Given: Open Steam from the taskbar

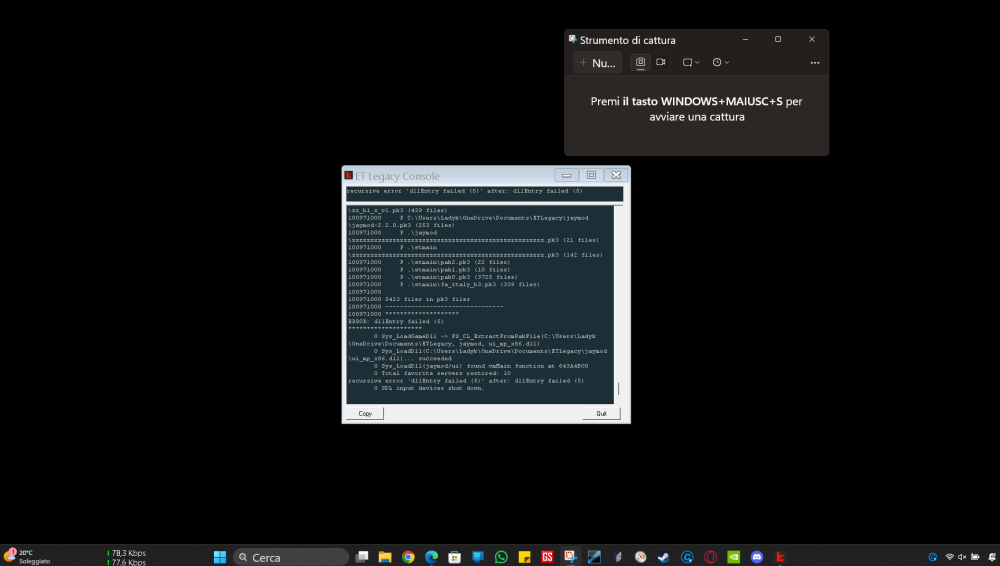Looking at the screenshot, I should point(664,557).
